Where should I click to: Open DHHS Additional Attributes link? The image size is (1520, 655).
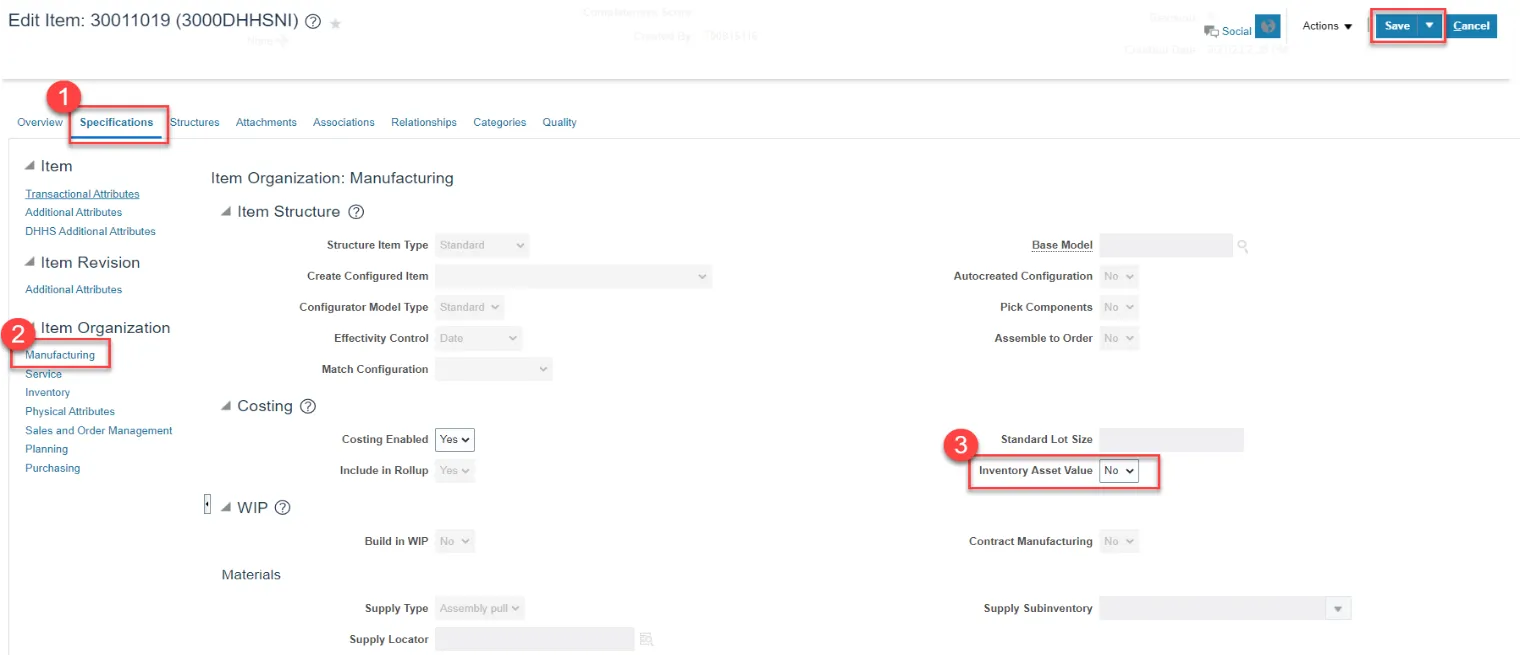(x=91, y=231)
